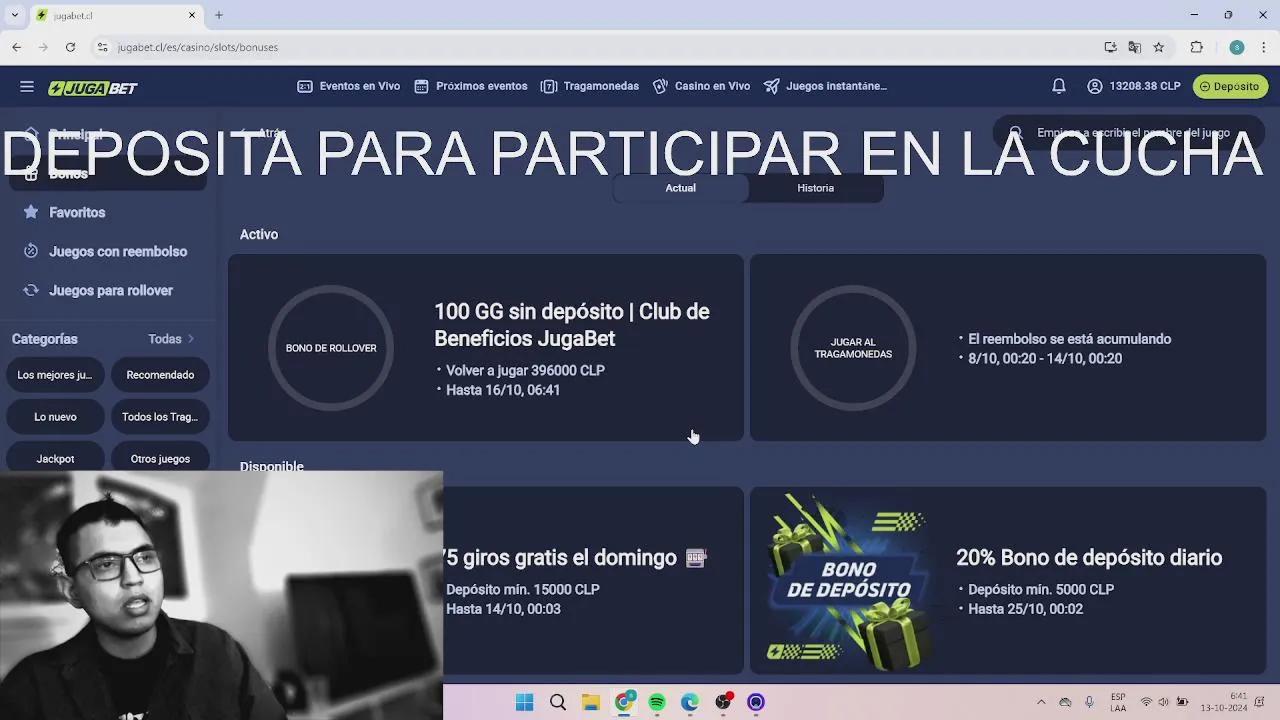Open Windows taskbar search
This screenshot has width=1280, height=720.
pos(558,702)
